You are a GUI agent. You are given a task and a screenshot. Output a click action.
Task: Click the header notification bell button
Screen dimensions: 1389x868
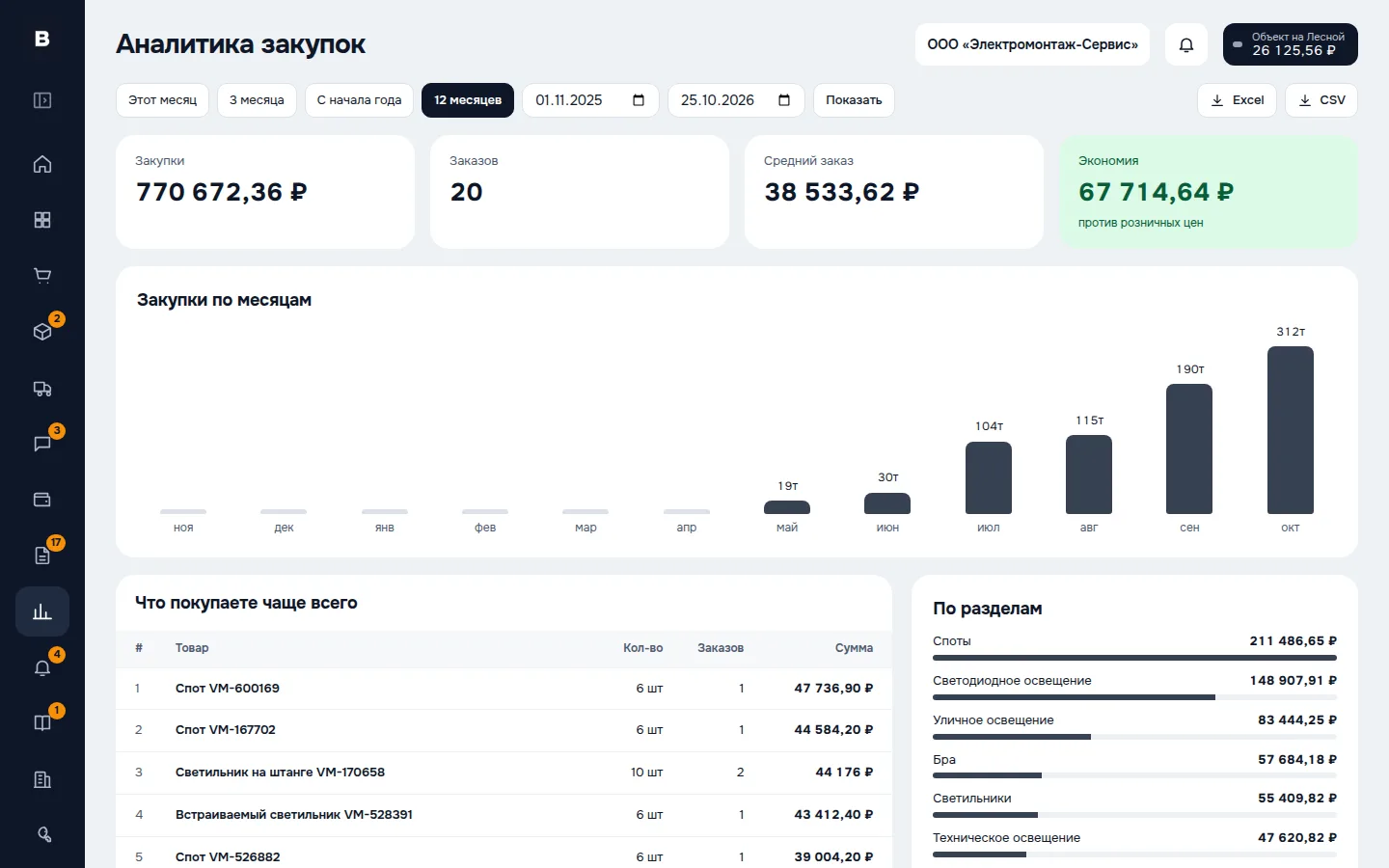point(1186,44)
